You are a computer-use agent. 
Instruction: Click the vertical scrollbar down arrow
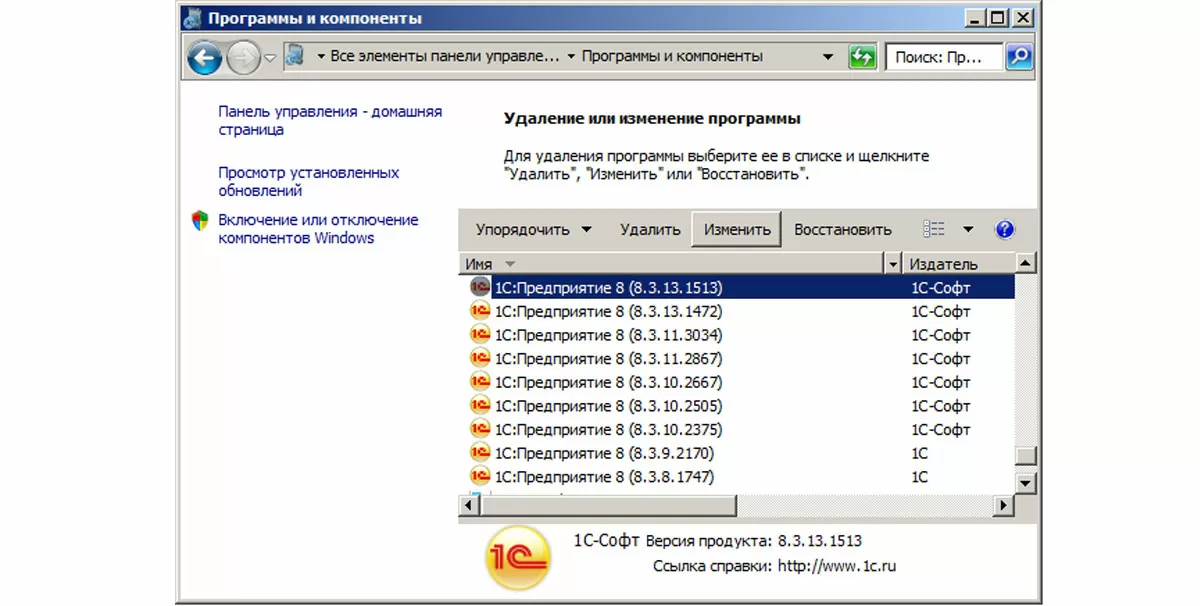pos(1025,483)
